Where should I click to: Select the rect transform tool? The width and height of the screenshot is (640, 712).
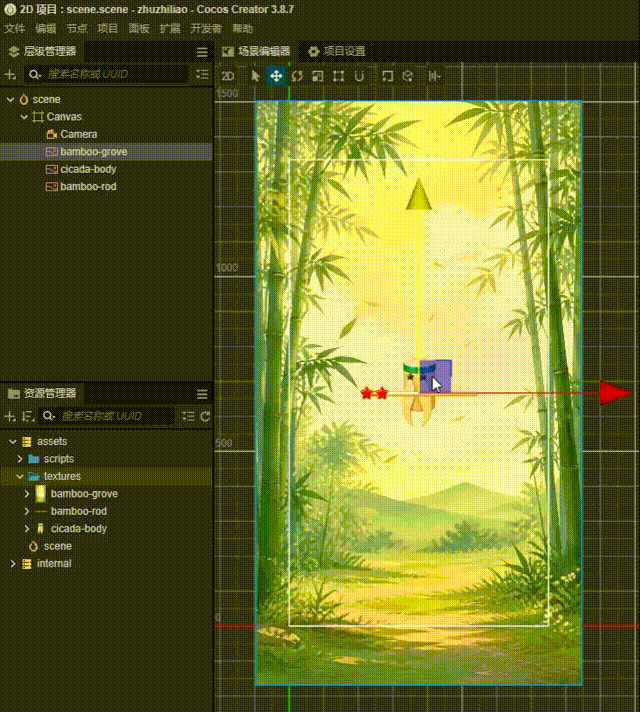[x=338, y=76]
